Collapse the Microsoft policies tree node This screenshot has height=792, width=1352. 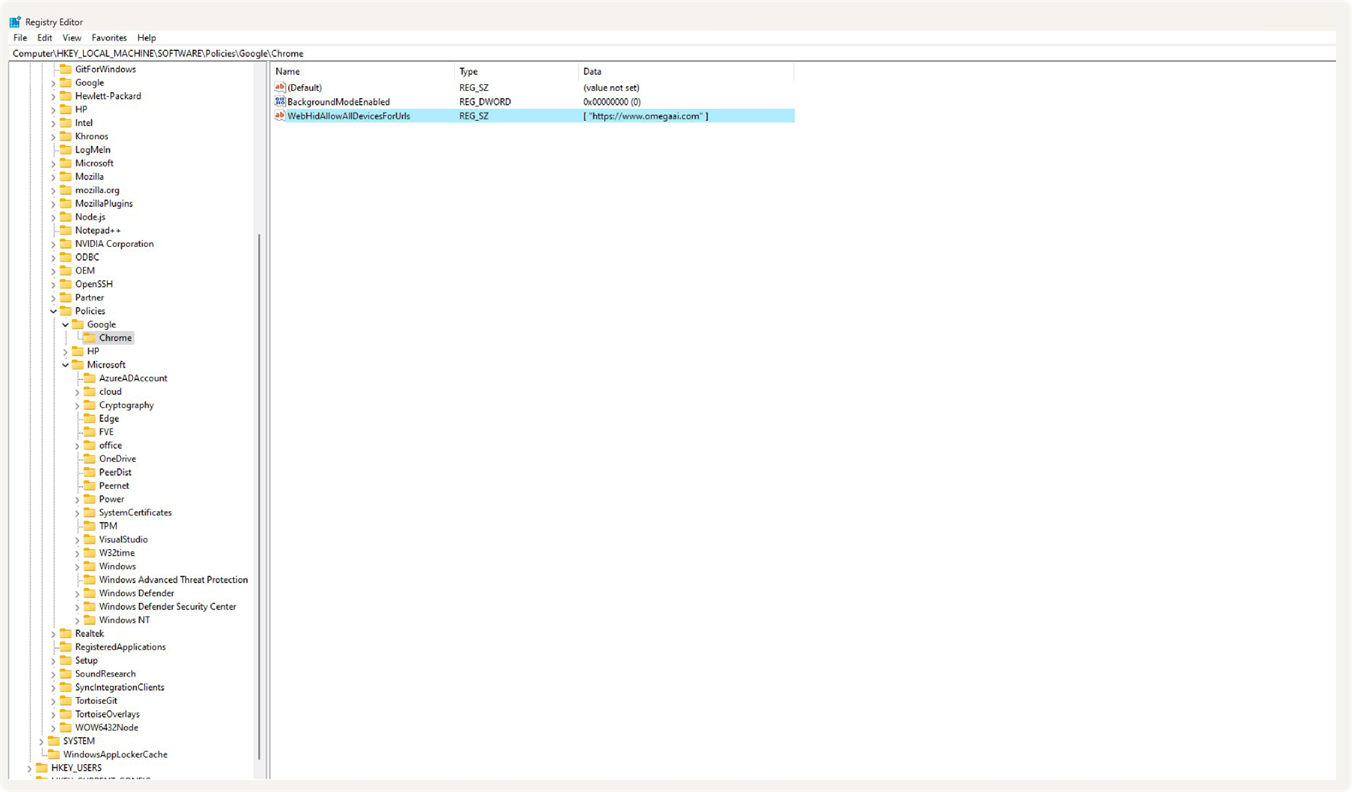click(x=66, y=365)
